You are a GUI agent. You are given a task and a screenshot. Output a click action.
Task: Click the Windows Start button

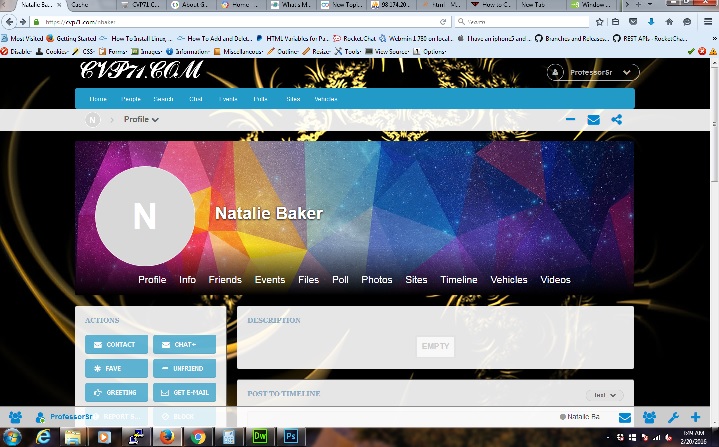click(12, 436)
